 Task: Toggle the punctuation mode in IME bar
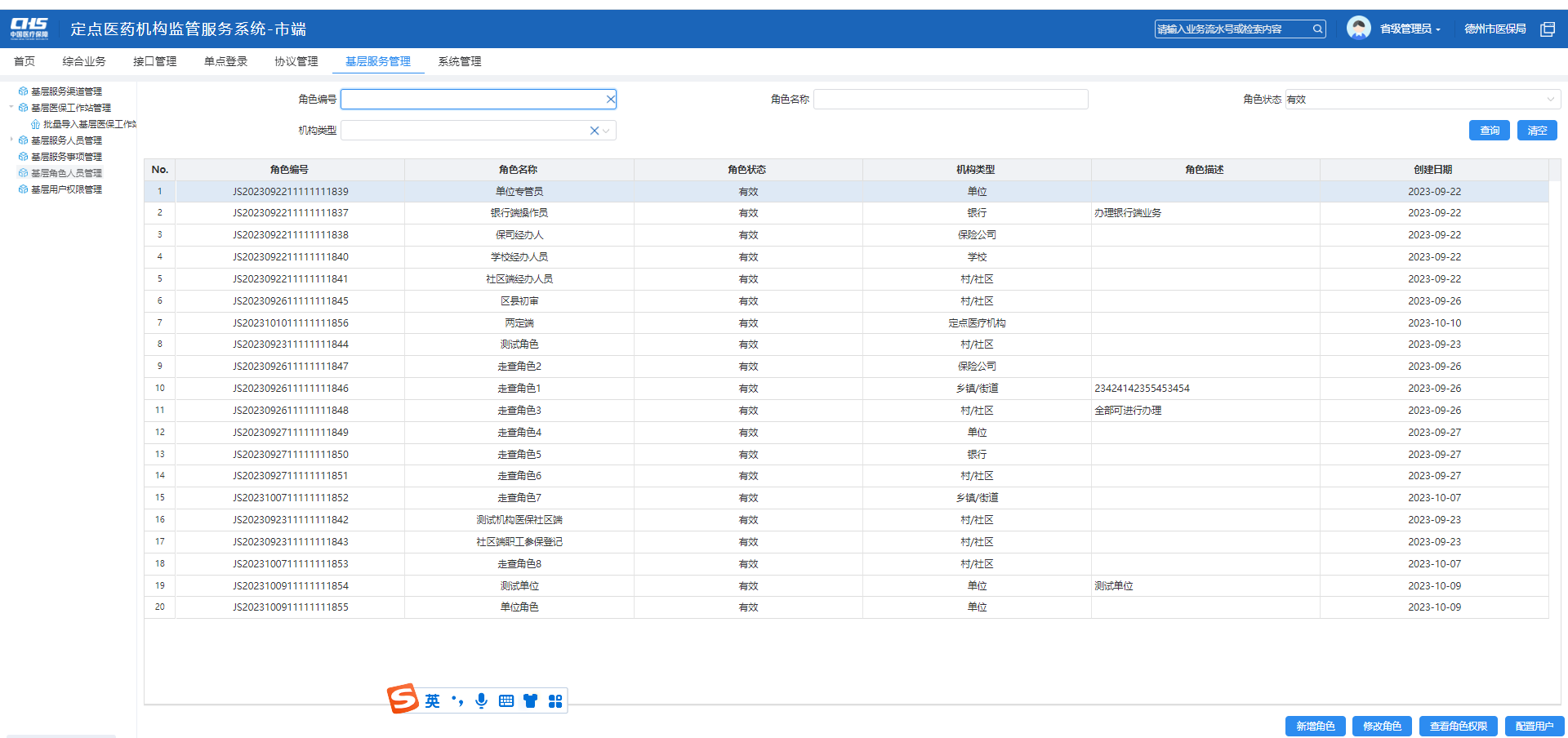pyautogui.click(x=457, y=700)
